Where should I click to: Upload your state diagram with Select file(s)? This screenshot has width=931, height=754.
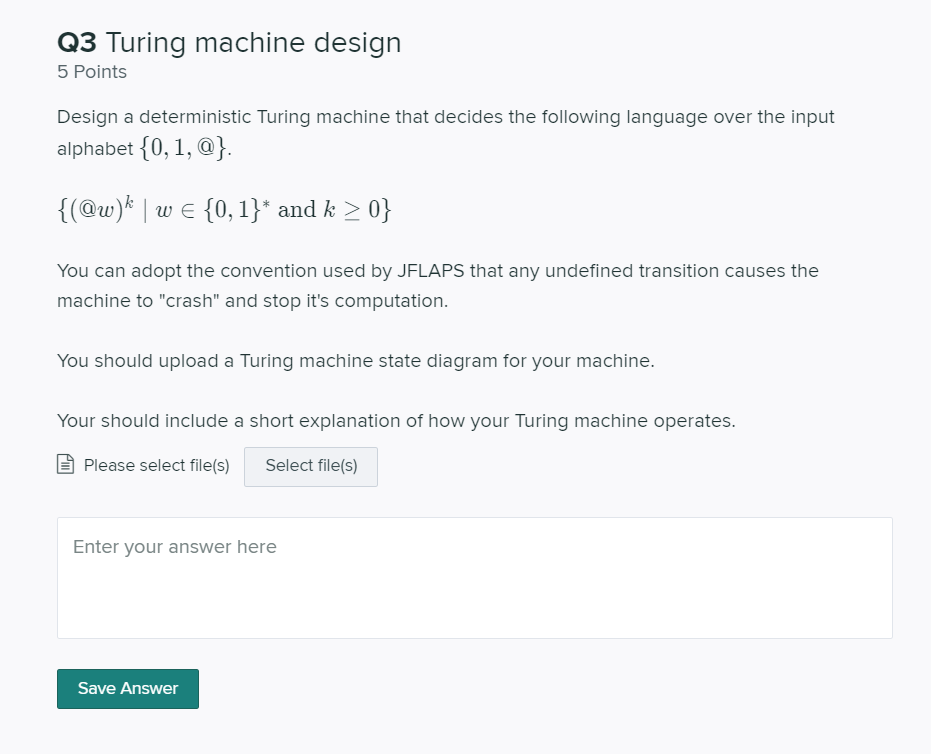tap(310, 466)
